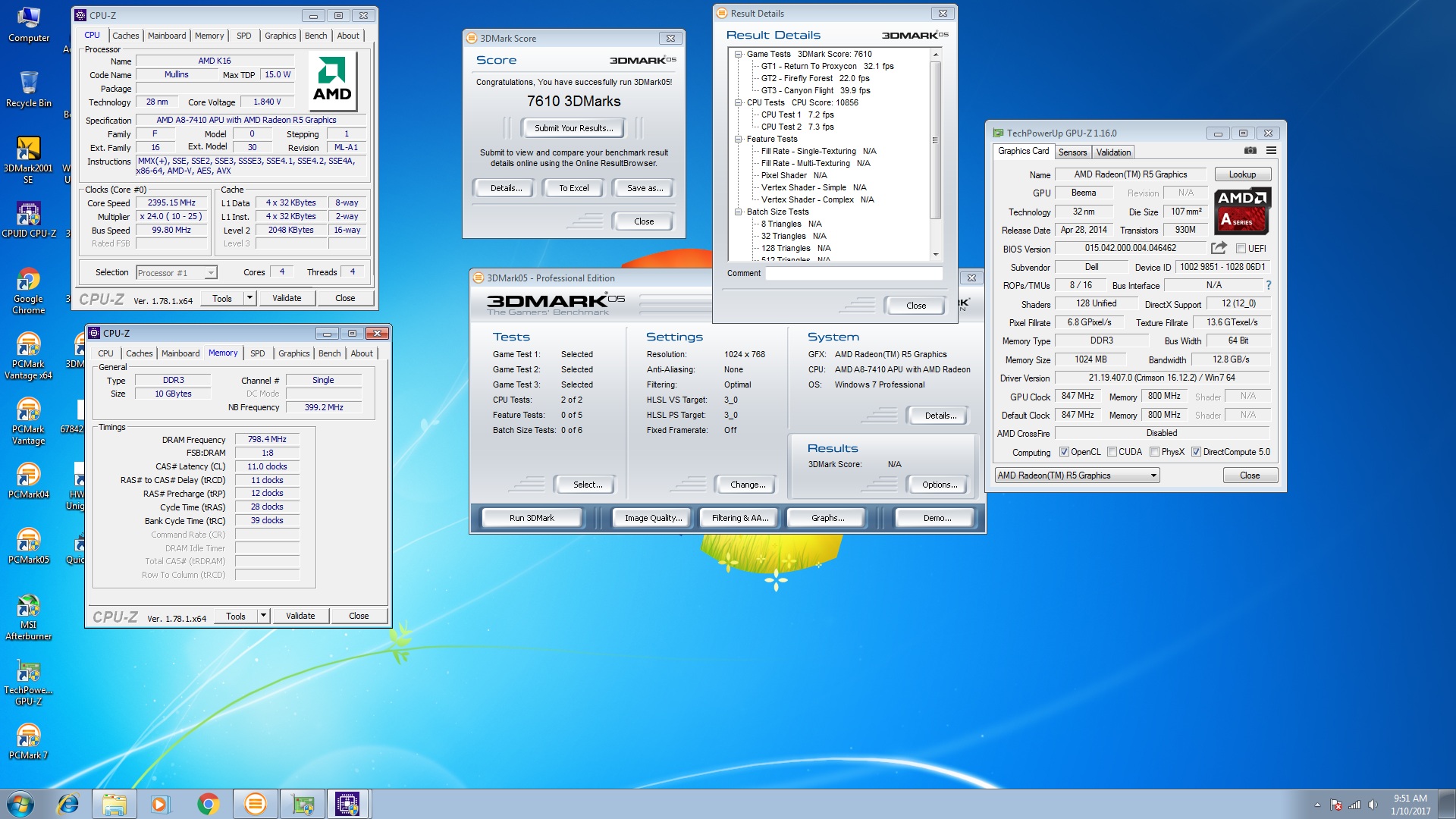Launch PCMark 7 desktop shortcut

(29, 742)
